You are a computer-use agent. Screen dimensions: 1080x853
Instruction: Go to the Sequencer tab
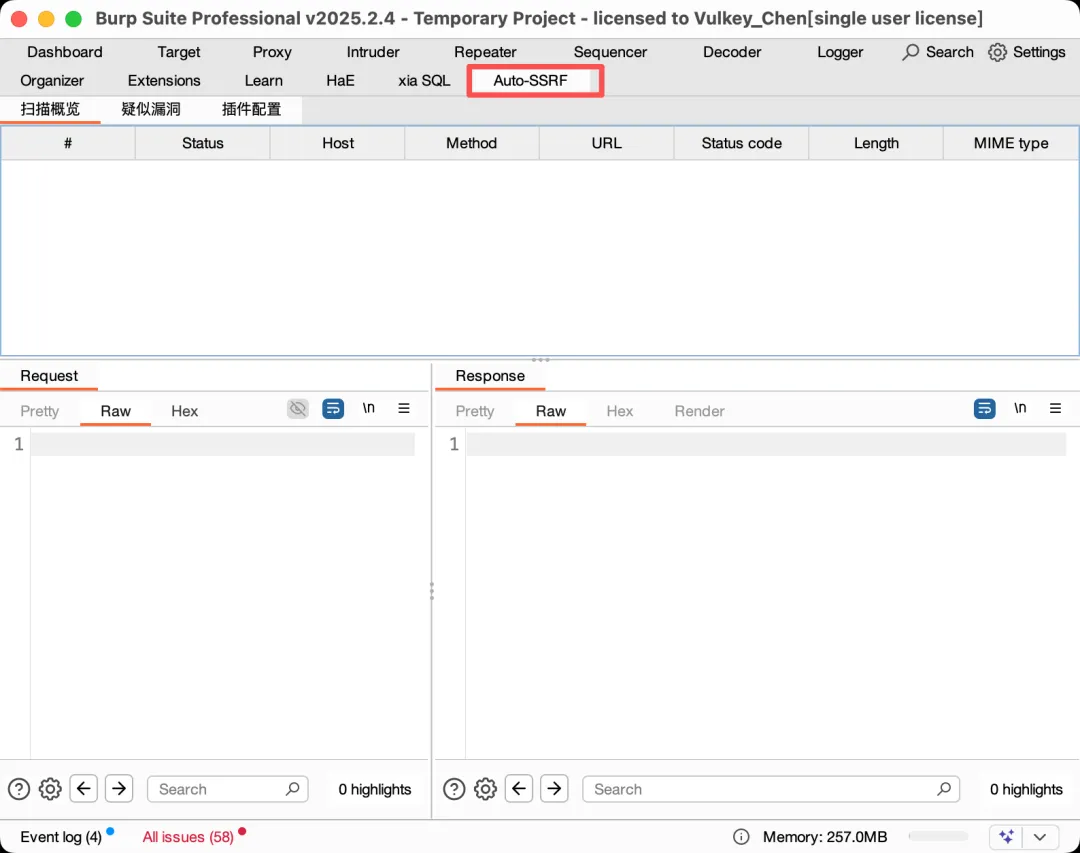coord(610,52)
